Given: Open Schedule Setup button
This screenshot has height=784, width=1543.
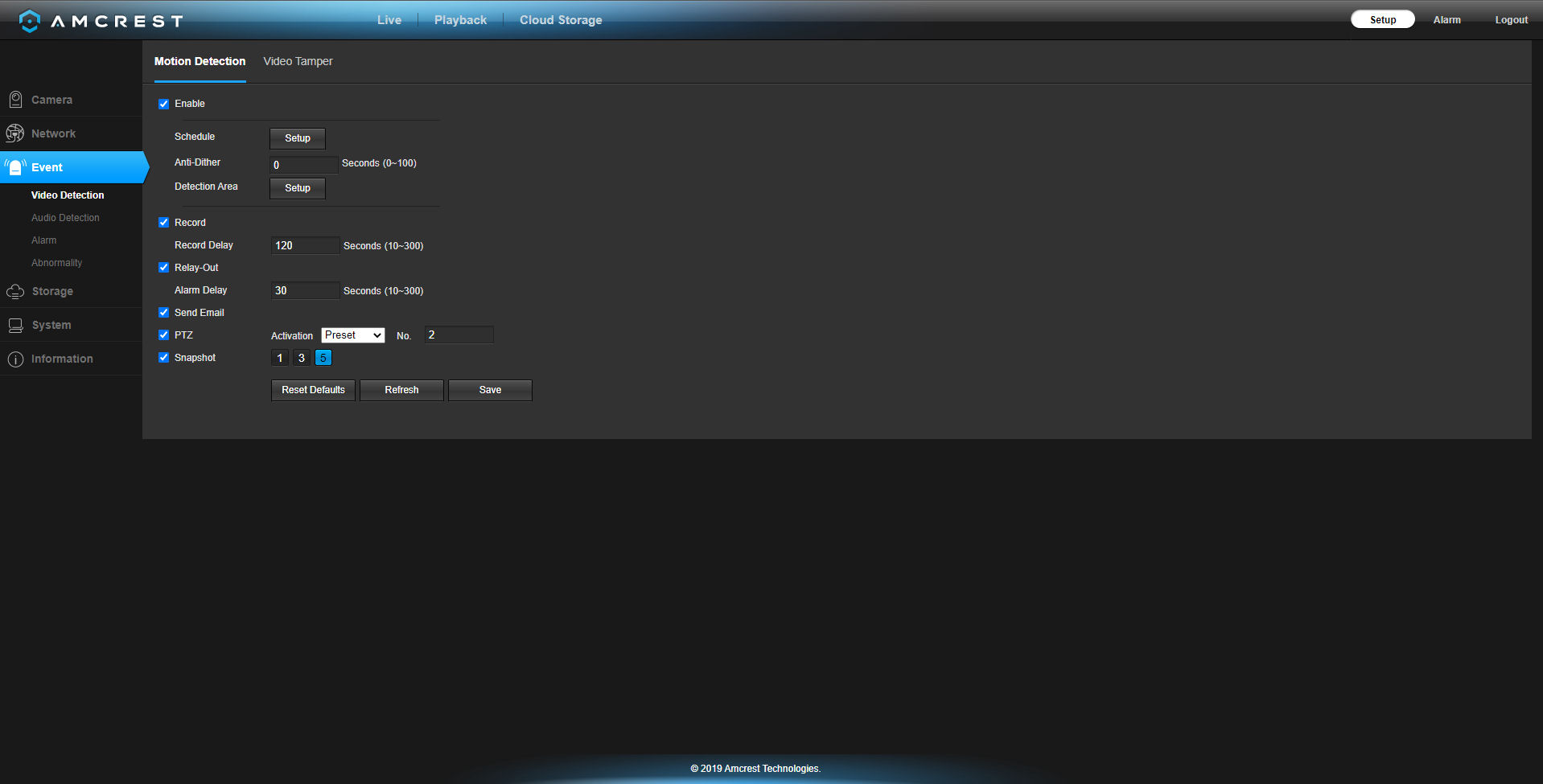Looking at the screenshot, I should pos(298,138).
